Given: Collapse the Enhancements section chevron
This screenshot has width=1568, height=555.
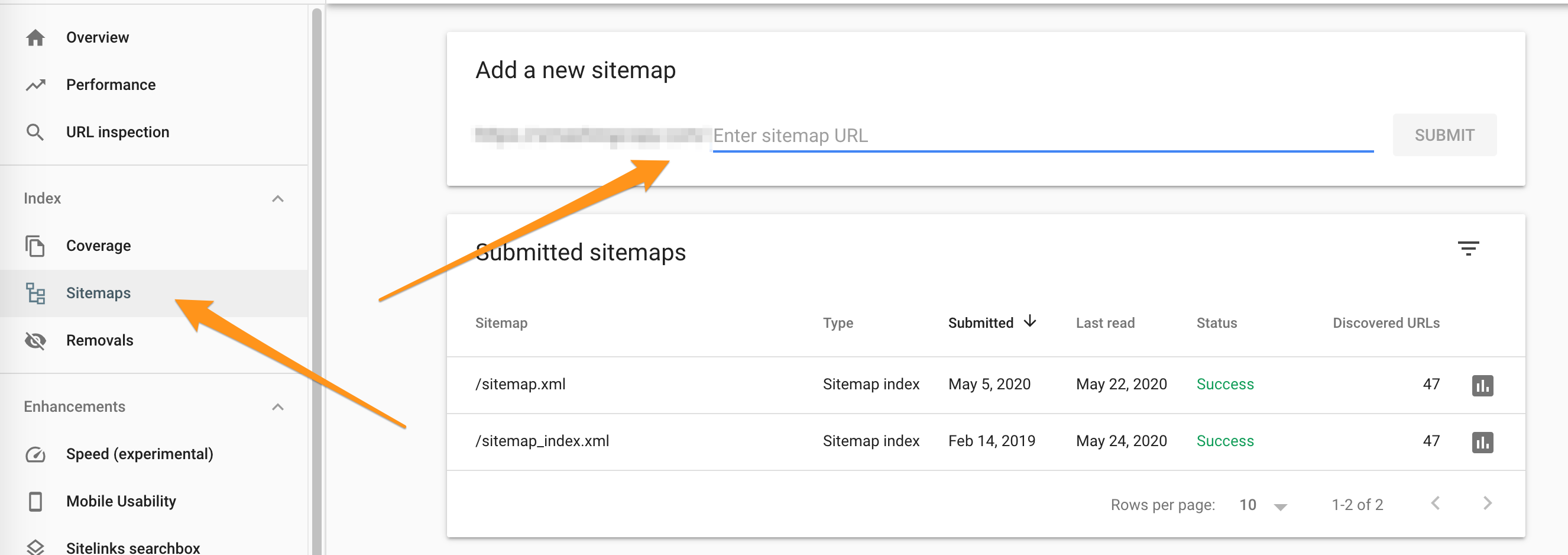Looking at the screenshot, I should 277,407.
